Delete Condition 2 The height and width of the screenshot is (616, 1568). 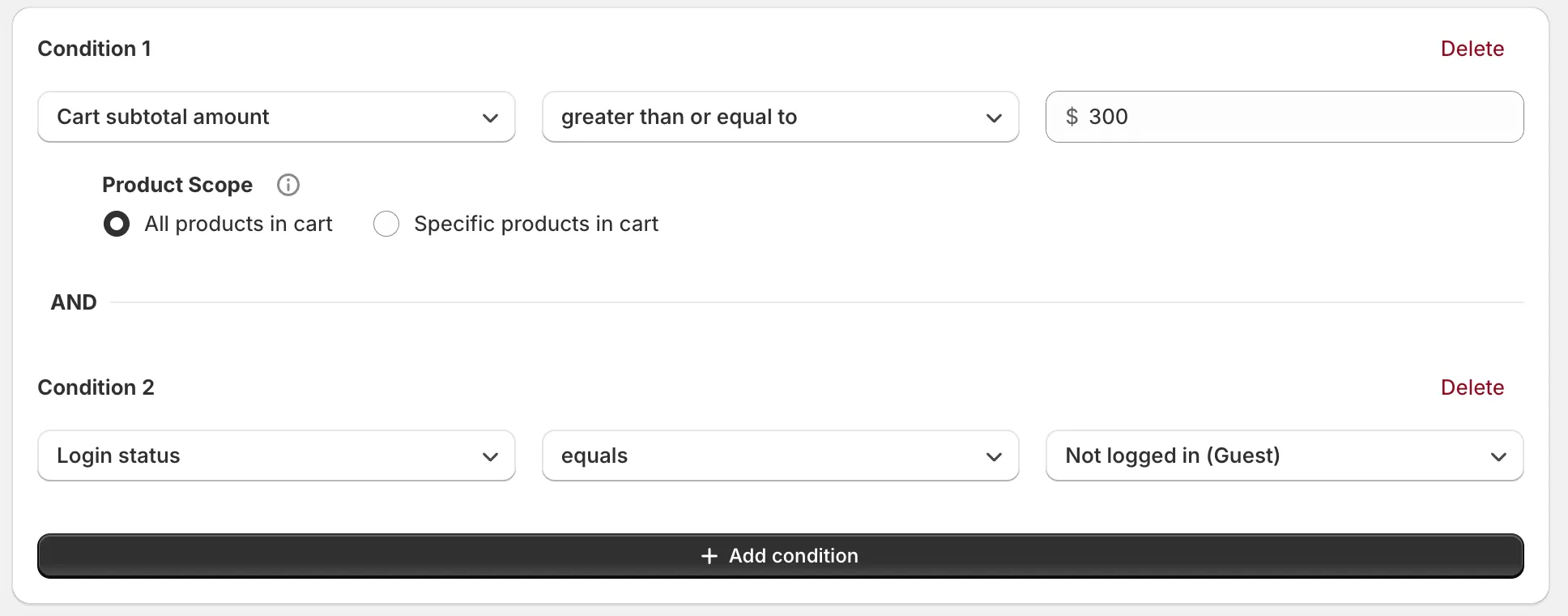1472,387
